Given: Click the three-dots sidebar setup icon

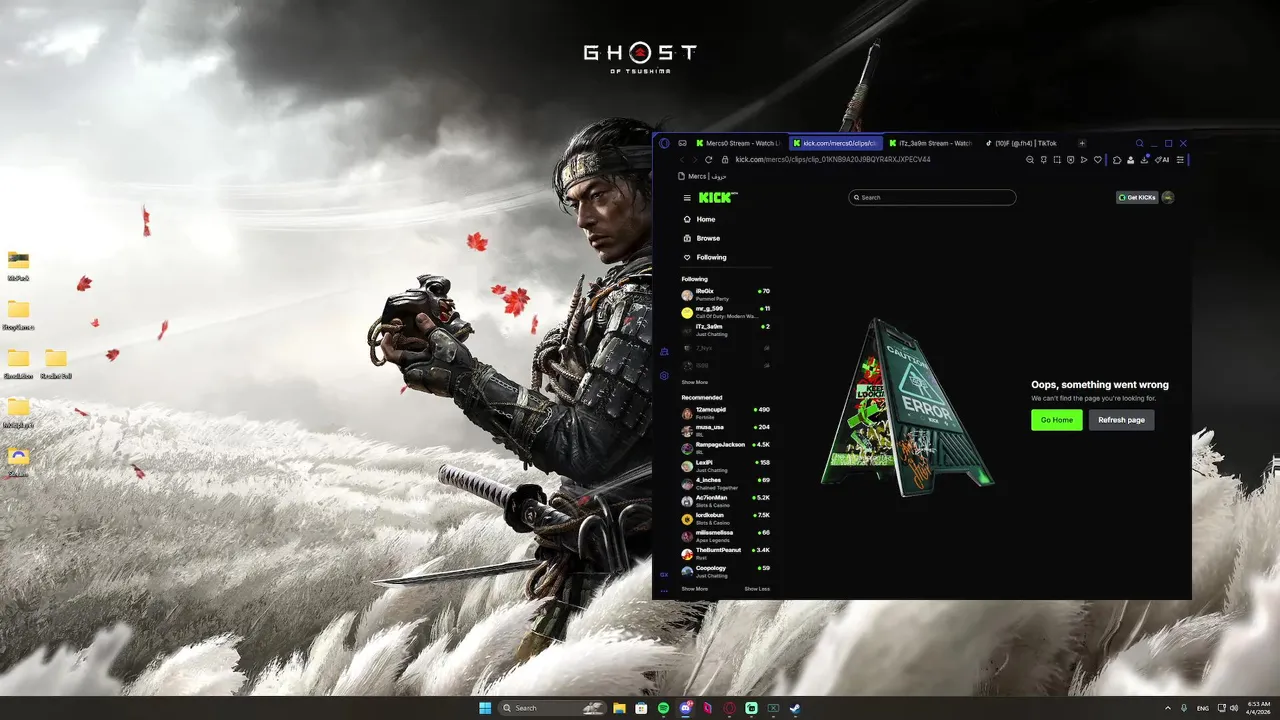Looking at the screenshot, I should click(x=664, y=591).
